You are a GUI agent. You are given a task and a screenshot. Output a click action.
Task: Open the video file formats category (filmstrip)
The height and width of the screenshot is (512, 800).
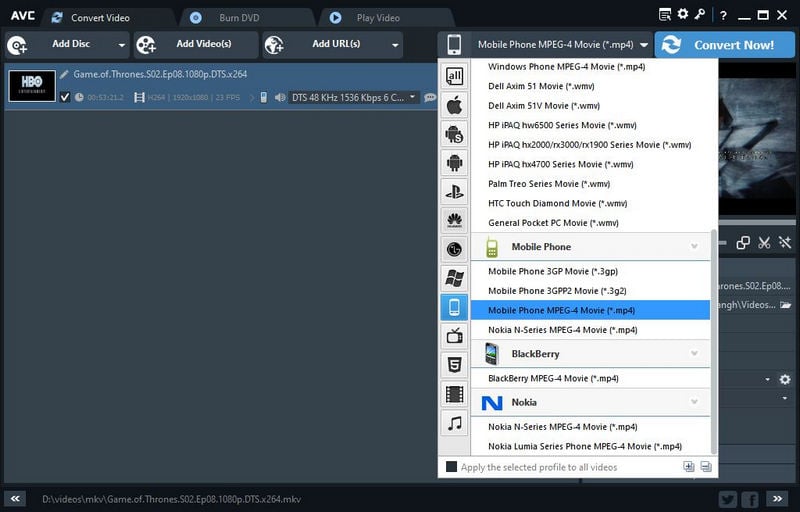(454, 394)
